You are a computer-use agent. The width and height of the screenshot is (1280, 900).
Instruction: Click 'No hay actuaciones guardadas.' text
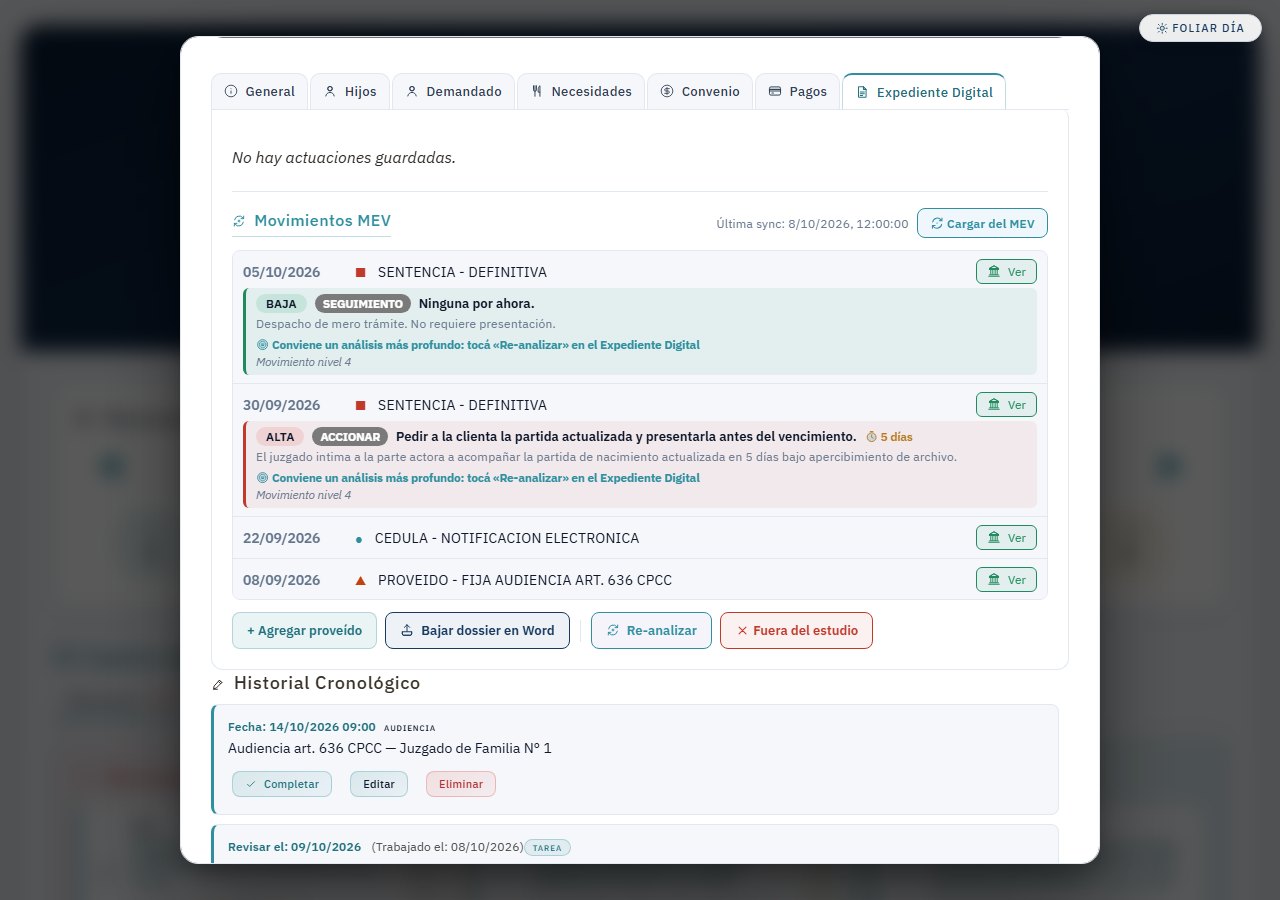coord(344,157)
